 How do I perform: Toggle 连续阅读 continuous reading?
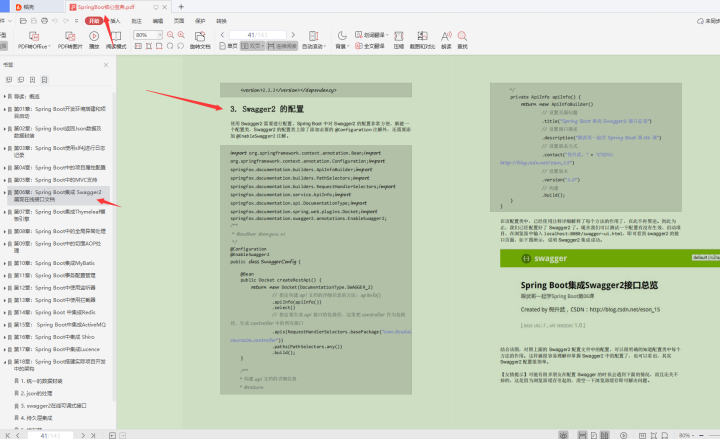click(x=282, y=46)
